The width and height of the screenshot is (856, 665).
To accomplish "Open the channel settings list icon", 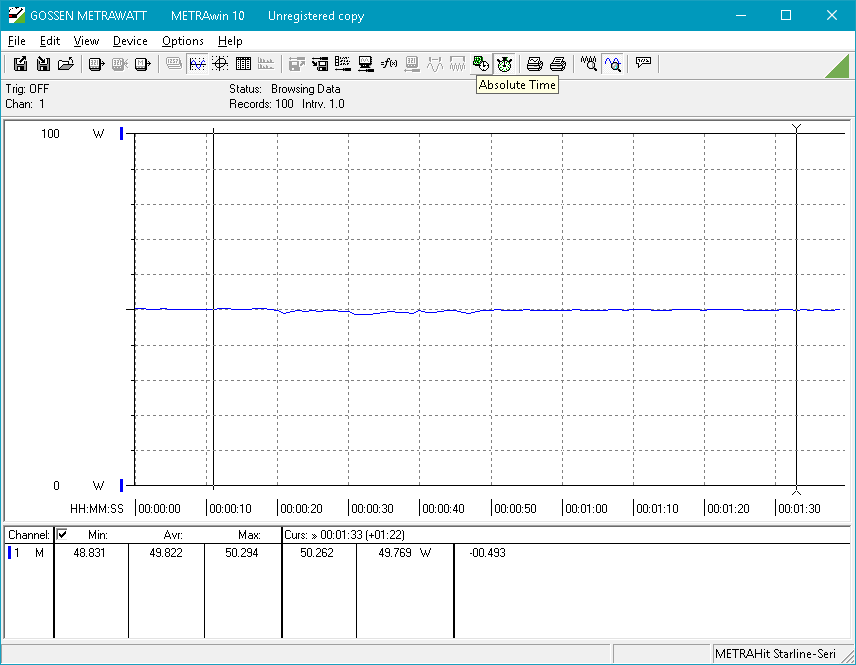I will pos(343,64).
